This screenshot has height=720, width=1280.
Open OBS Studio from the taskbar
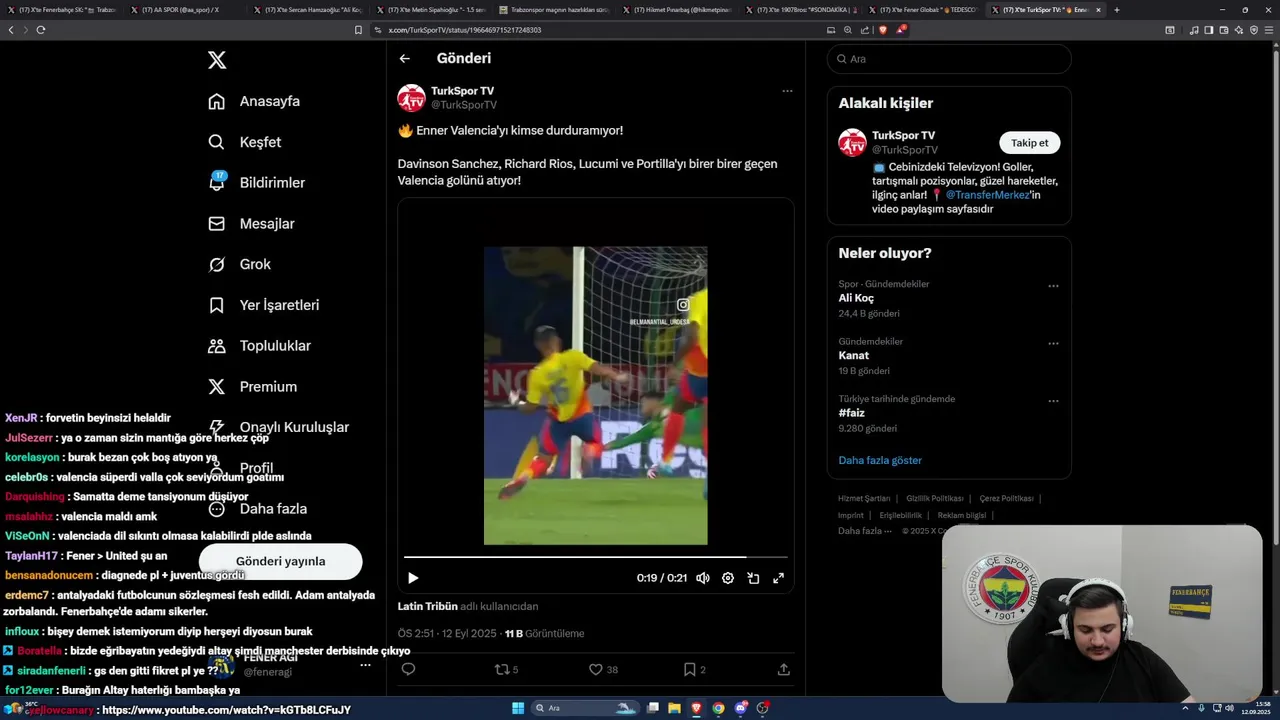click(x=763, y=708)
